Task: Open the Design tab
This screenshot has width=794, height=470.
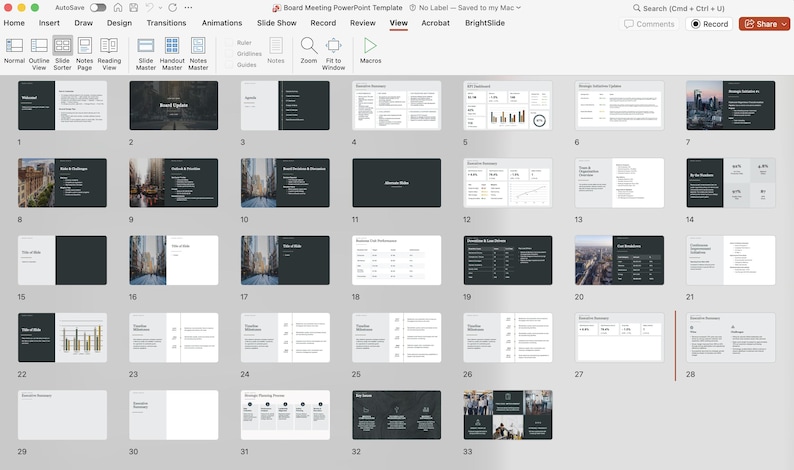Action: pos(120,23)
